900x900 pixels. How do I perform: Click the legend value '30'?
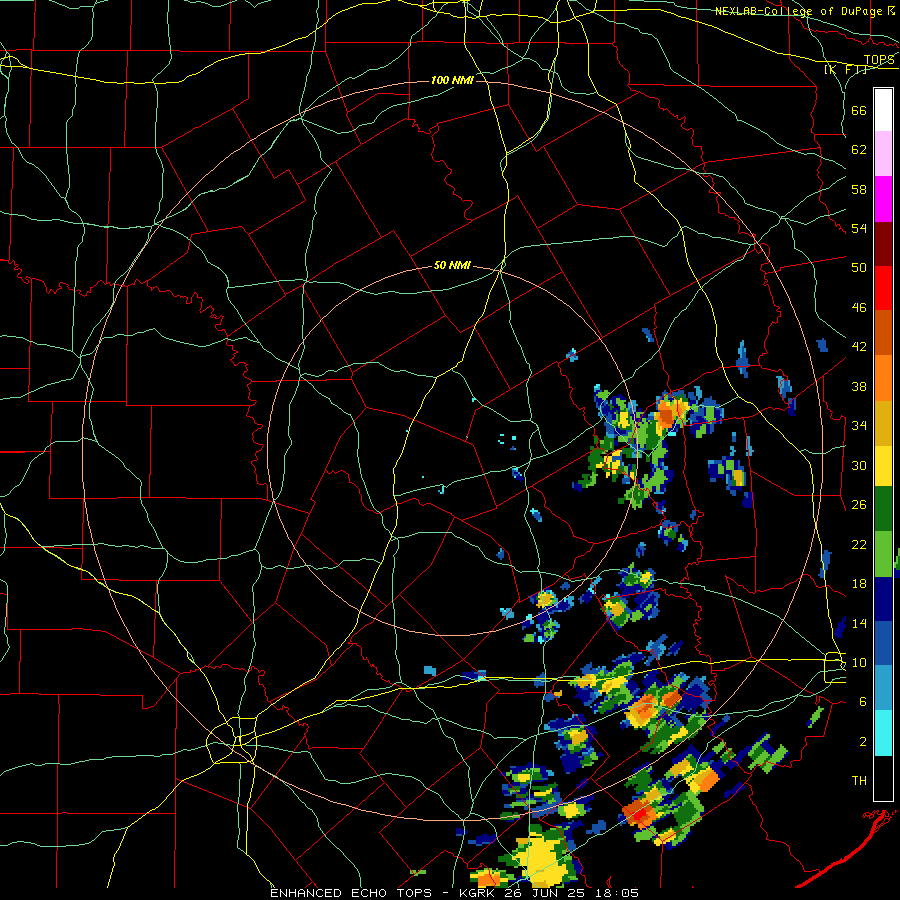(x=859, y=465)
